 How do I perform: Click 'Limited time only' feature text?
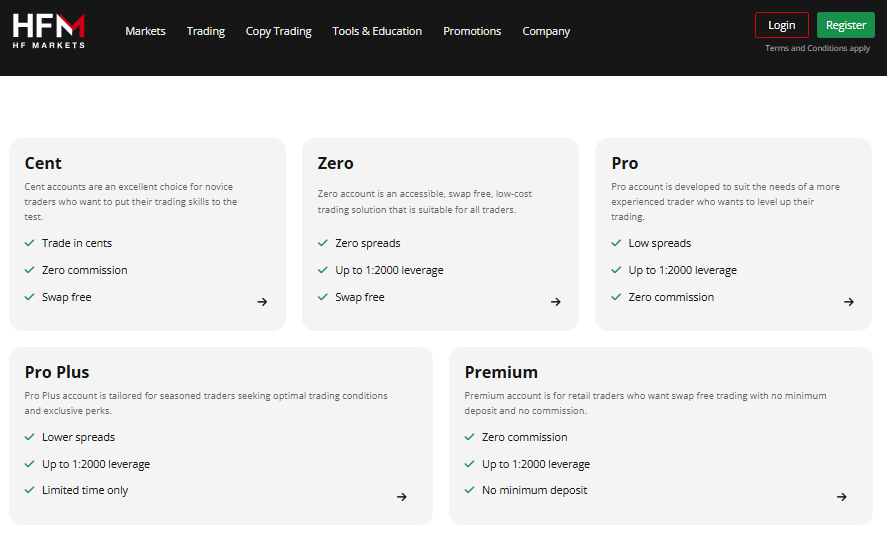85,490
